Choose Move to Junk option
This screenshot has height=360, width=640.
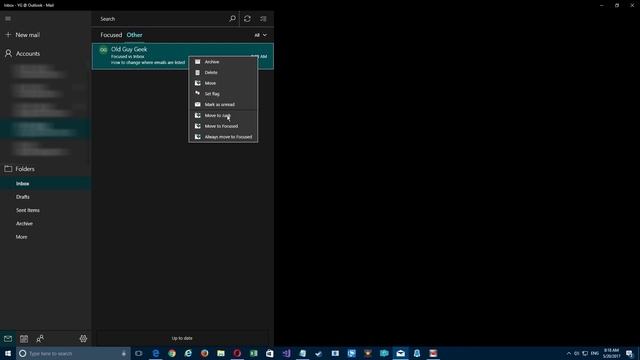tap(223, 116)
